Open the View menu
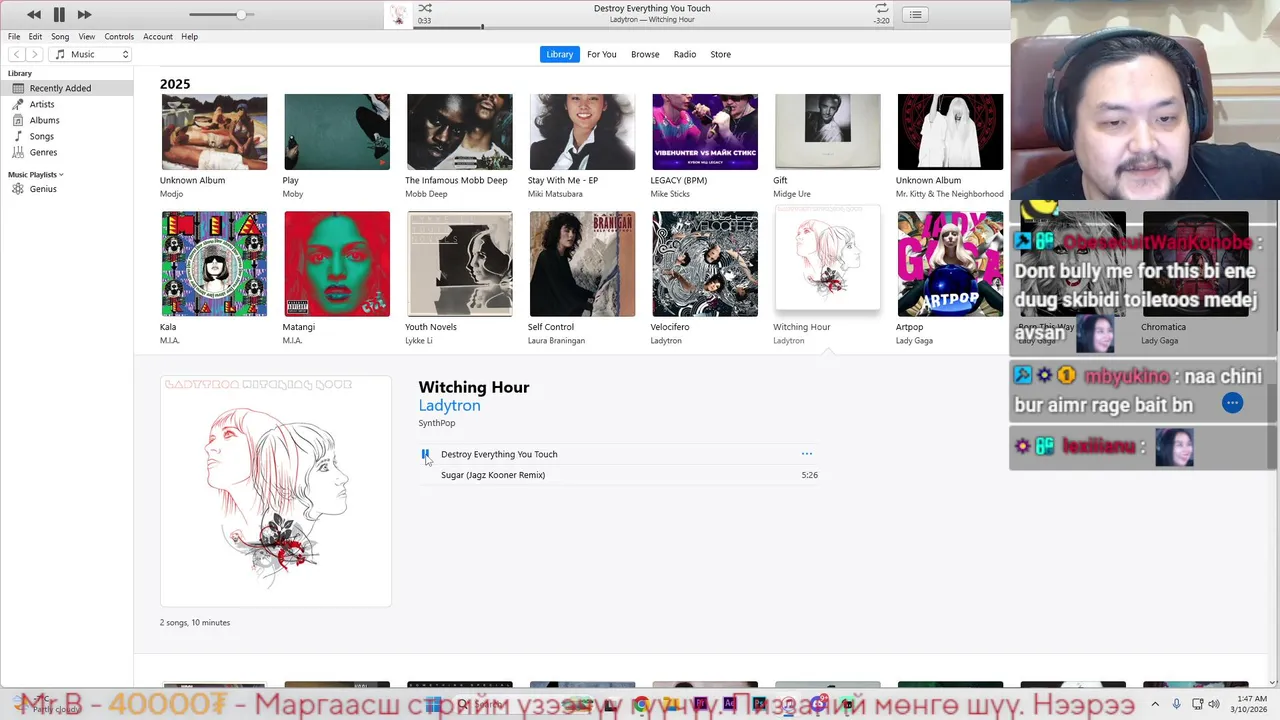1280x720 pixels. point(87,36)
